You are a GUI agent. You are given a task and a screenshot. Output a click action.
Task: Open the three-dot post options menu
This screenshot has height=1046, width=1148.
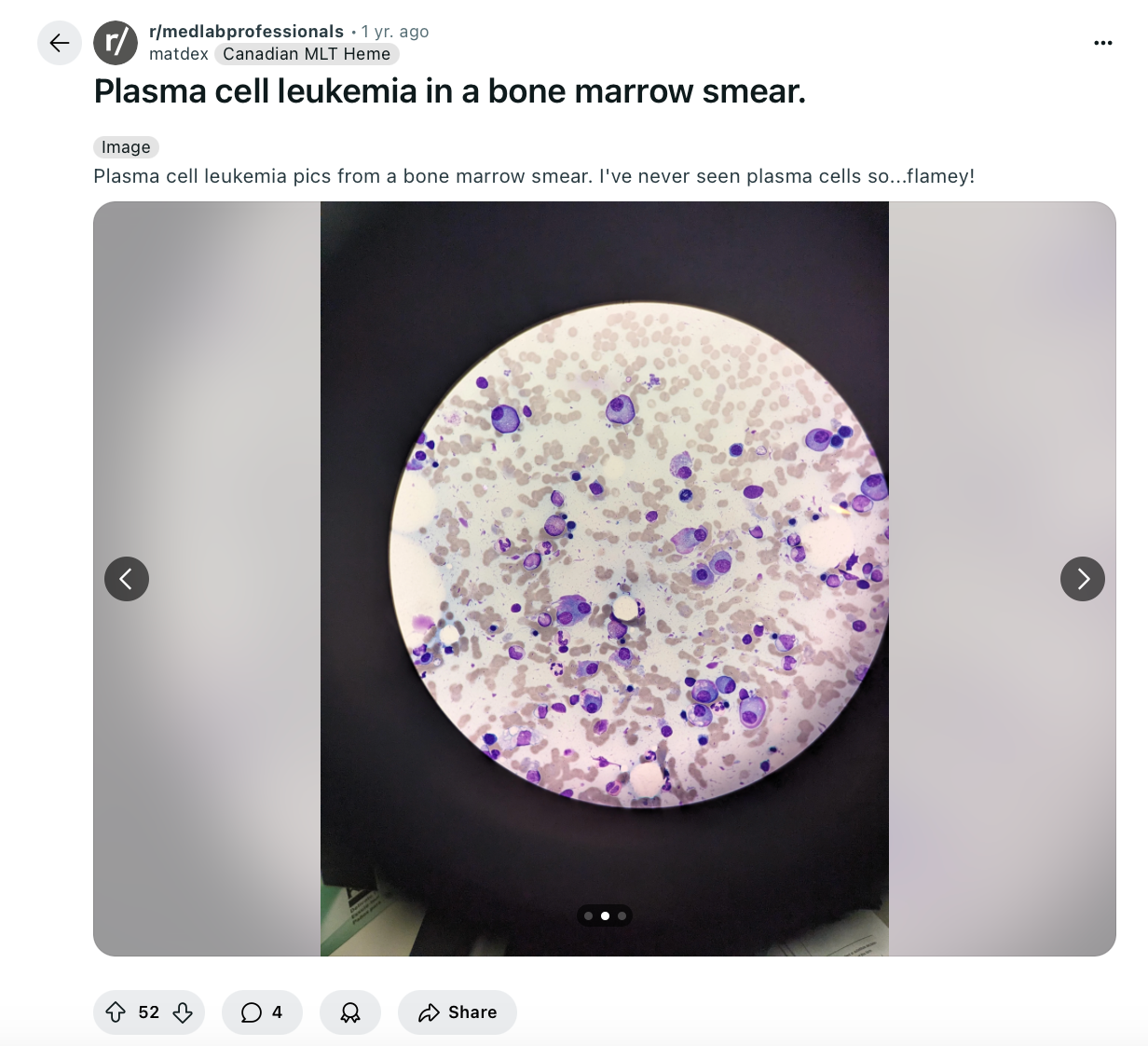(1103, 43)
